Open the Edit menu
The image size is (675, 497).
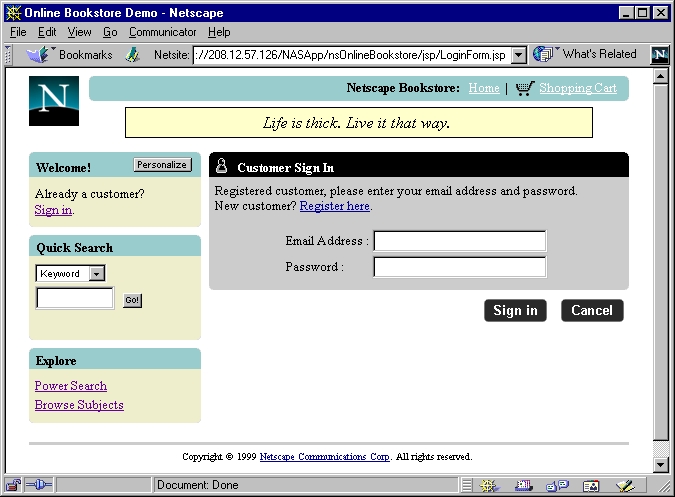coord(47,32)
